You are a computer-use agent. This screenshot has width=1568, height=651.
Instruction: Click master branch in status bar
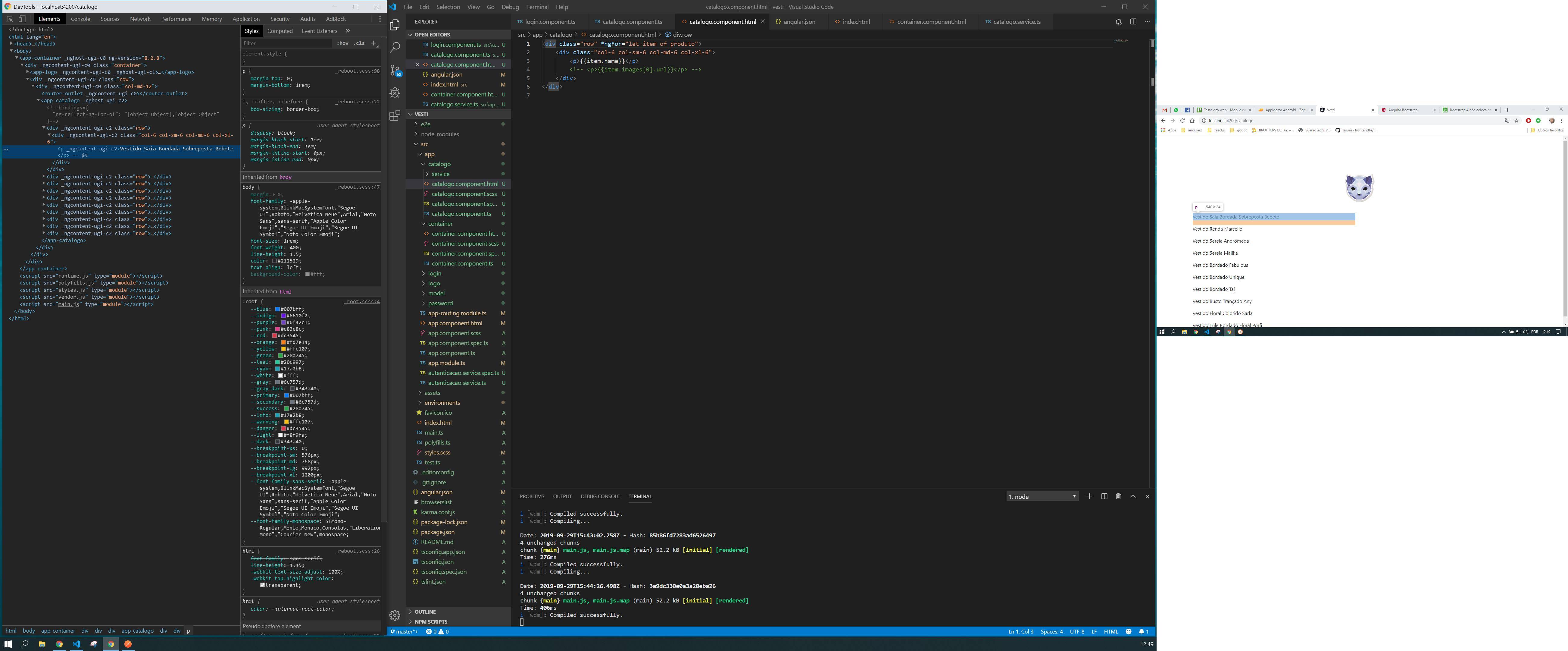(x=404, y=631)
